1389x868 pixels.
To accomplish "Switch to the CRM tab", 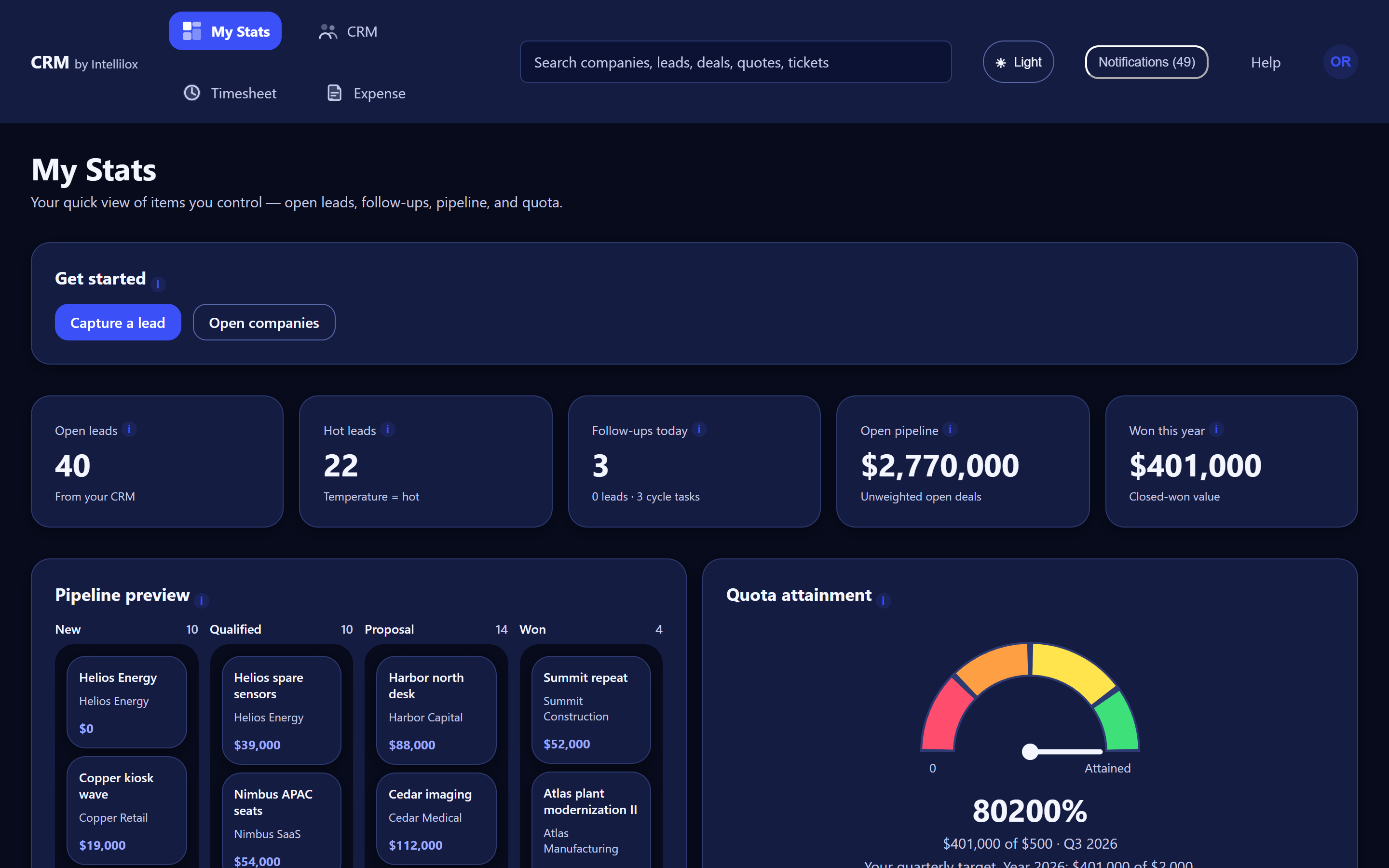I will tap(348, 31).
